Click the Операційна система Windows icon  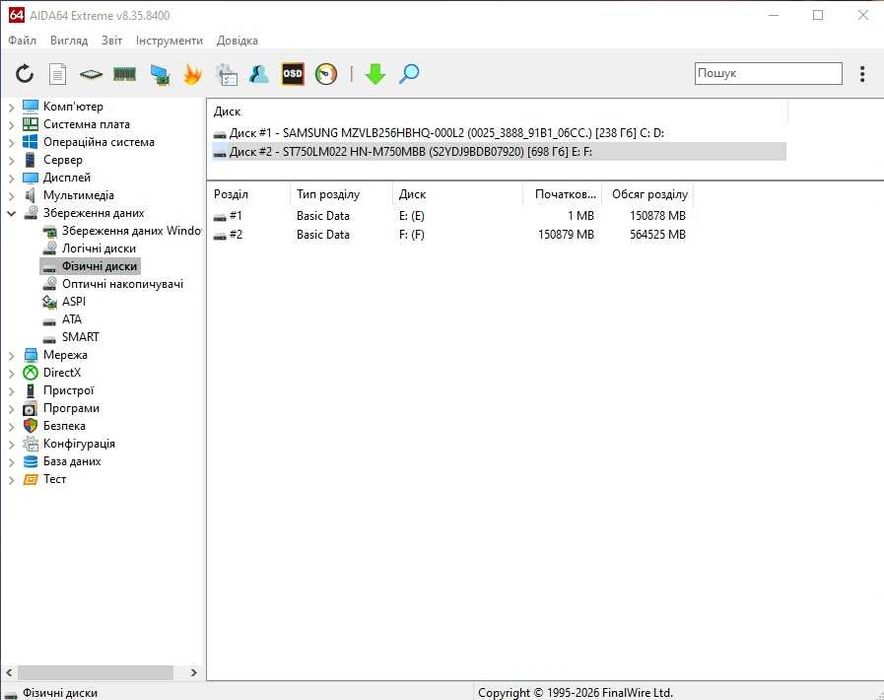click(x=30, y=142)
